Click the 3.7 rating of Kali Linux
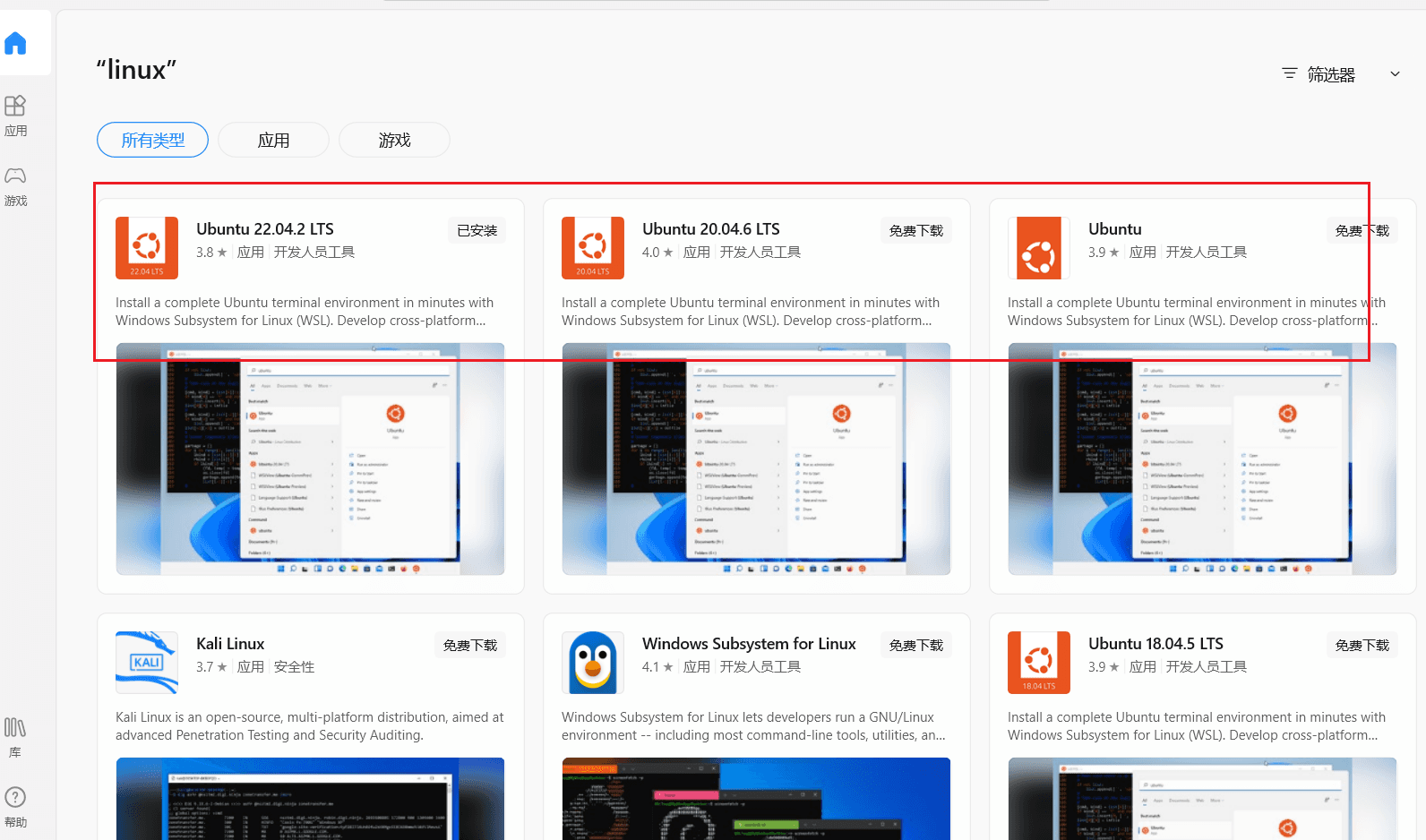Image resolution: width=1426 pixels, height=840 pixels. 211,667
